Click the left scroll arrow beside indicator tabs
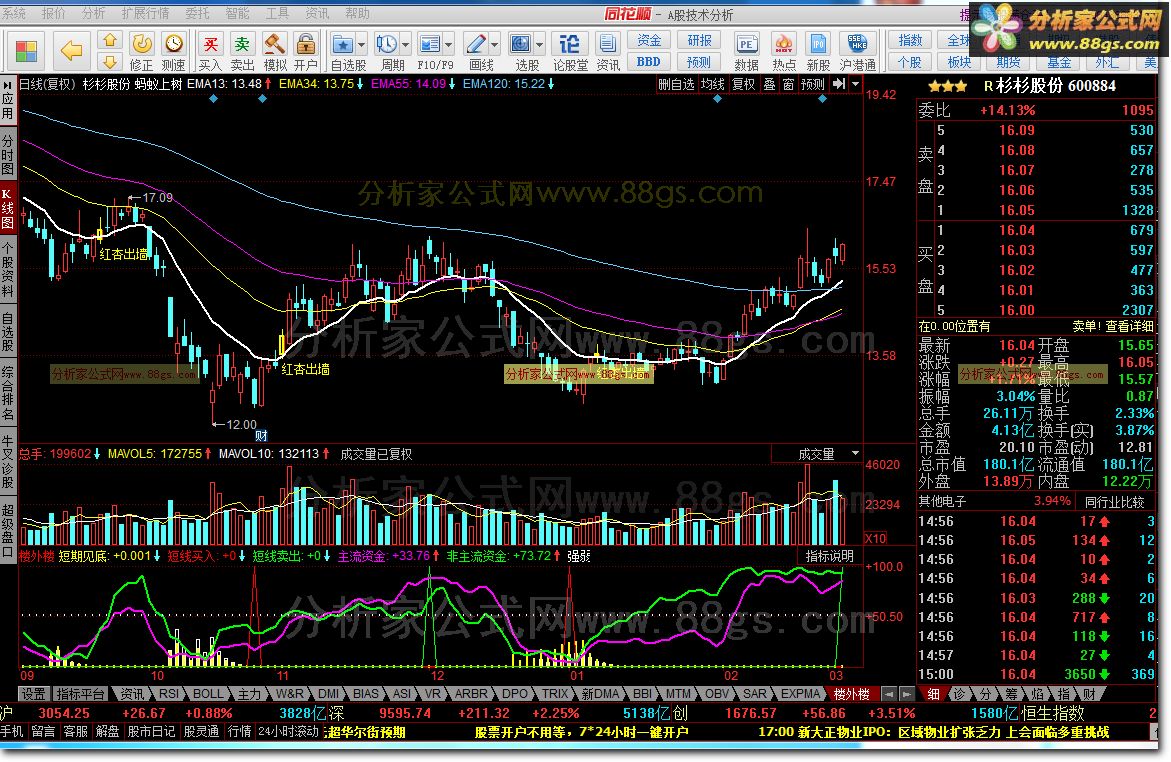This screenshot has height=762, width=1171. pos(888,694)
